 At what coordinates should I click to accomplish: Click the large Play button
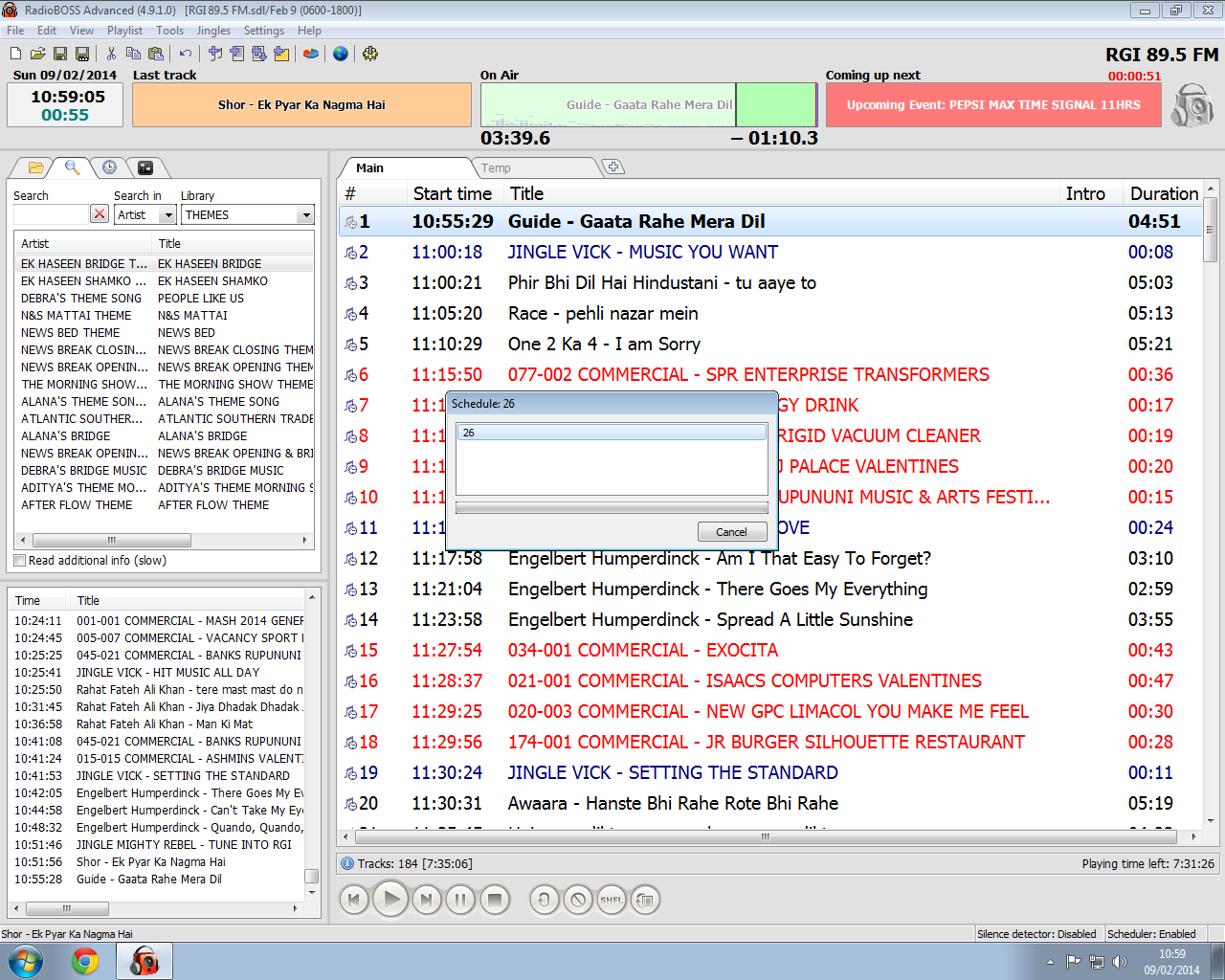click(x=390, y=900)
